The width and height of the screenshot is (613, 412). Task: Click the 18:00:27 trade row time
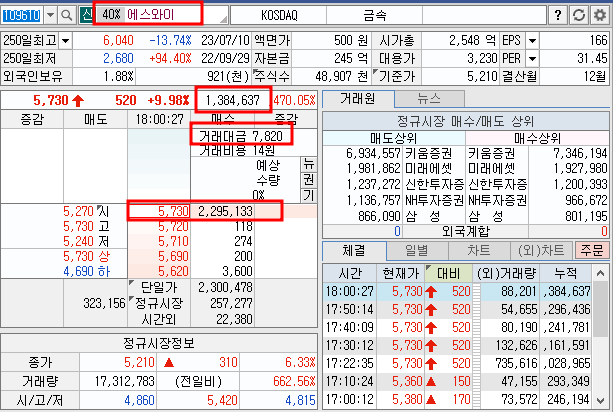coord(350,292)
